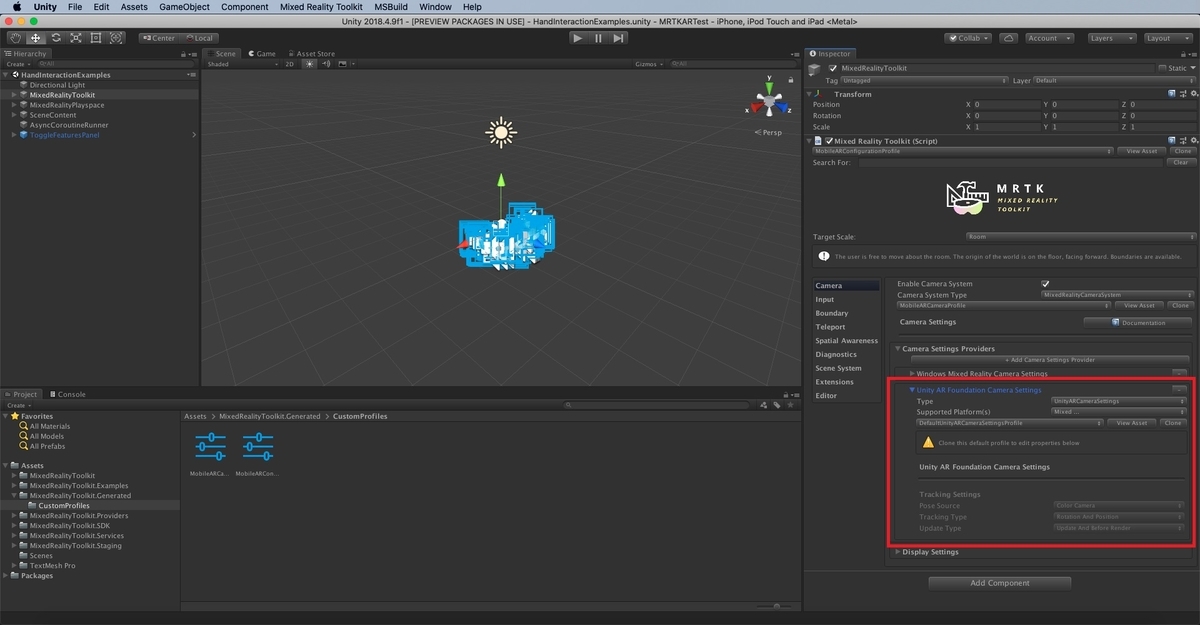This screenshot has height=625, width=1200.
Task: Open the Collab dropdown
Action: pos(968,38)
